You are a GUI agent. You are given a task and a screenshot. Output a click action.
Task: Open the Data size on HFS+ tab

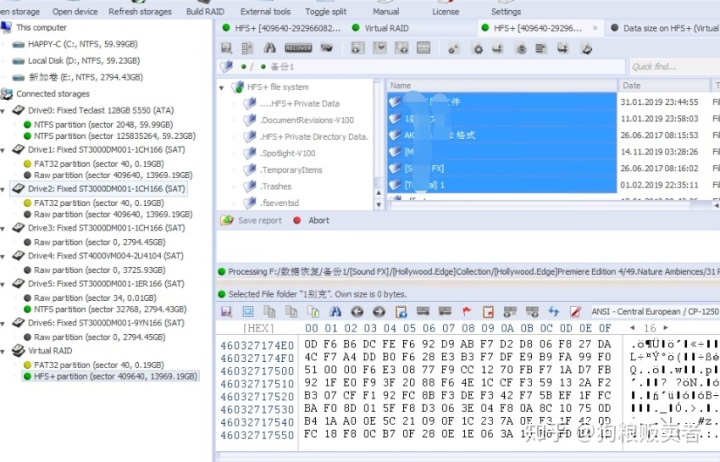[x=664, y=28]
